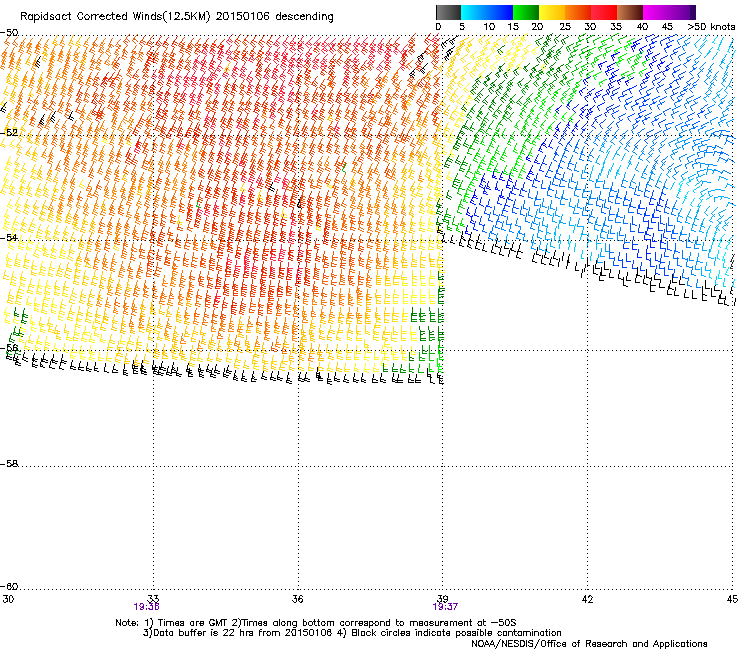Click the 'NOAA/NESDIS/Office of Research and Applications' credit
740x650 pixels.
[589, 644]
